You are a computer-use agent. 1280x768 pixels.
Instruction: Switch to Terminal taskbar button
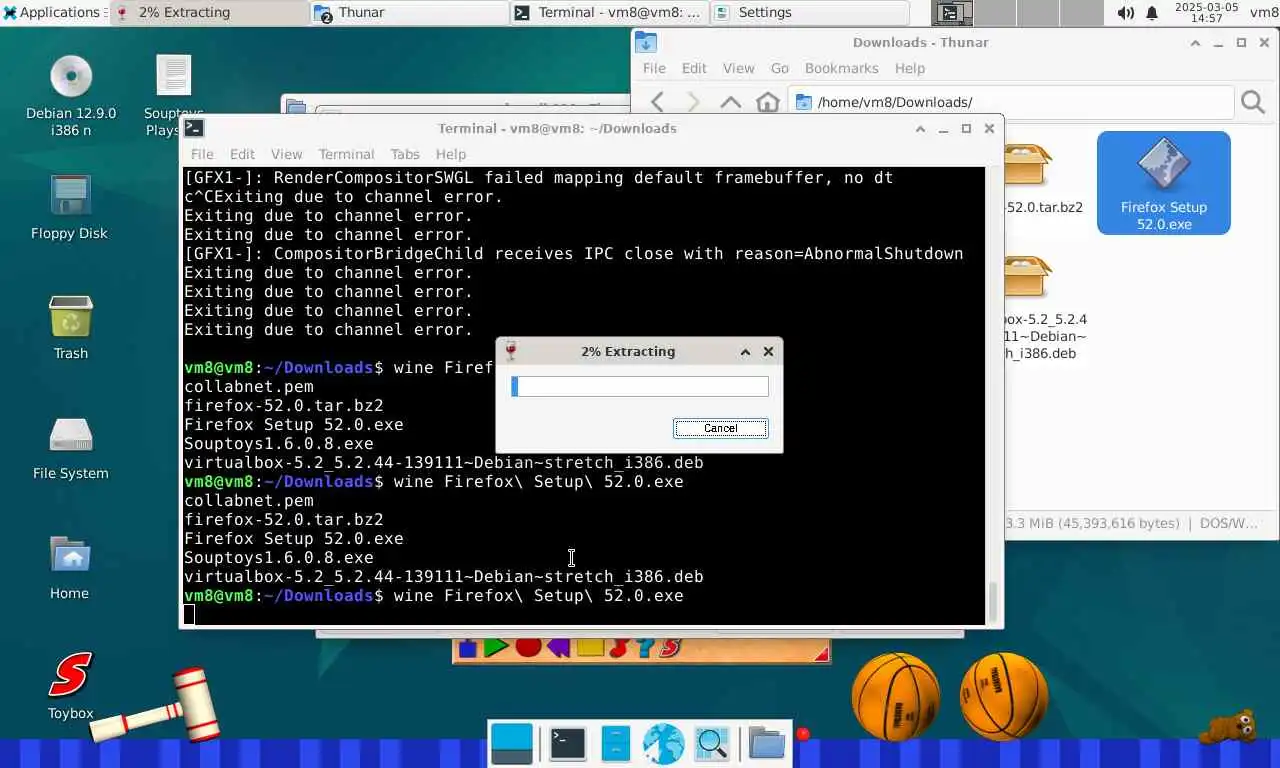click(x=609, y=13)
